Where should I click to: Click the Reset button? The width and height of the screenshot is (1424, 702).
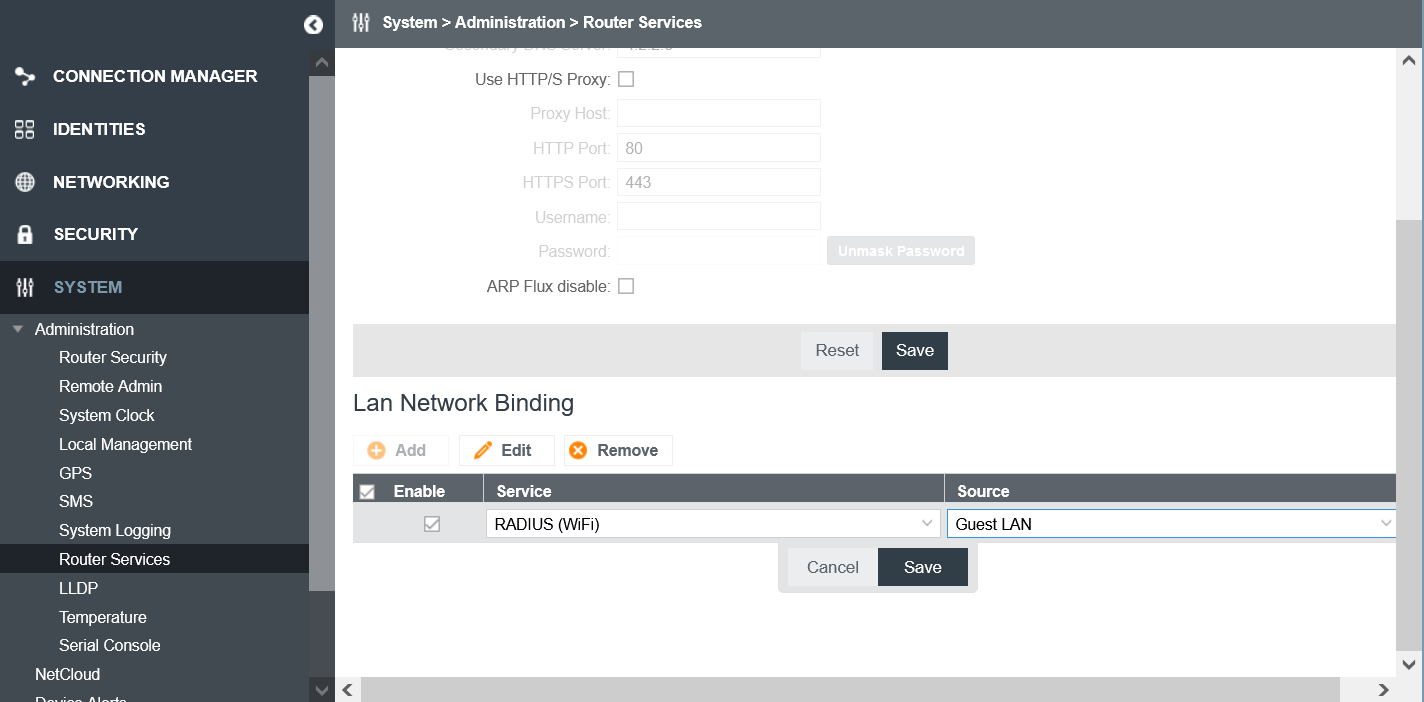coord(837,350)
